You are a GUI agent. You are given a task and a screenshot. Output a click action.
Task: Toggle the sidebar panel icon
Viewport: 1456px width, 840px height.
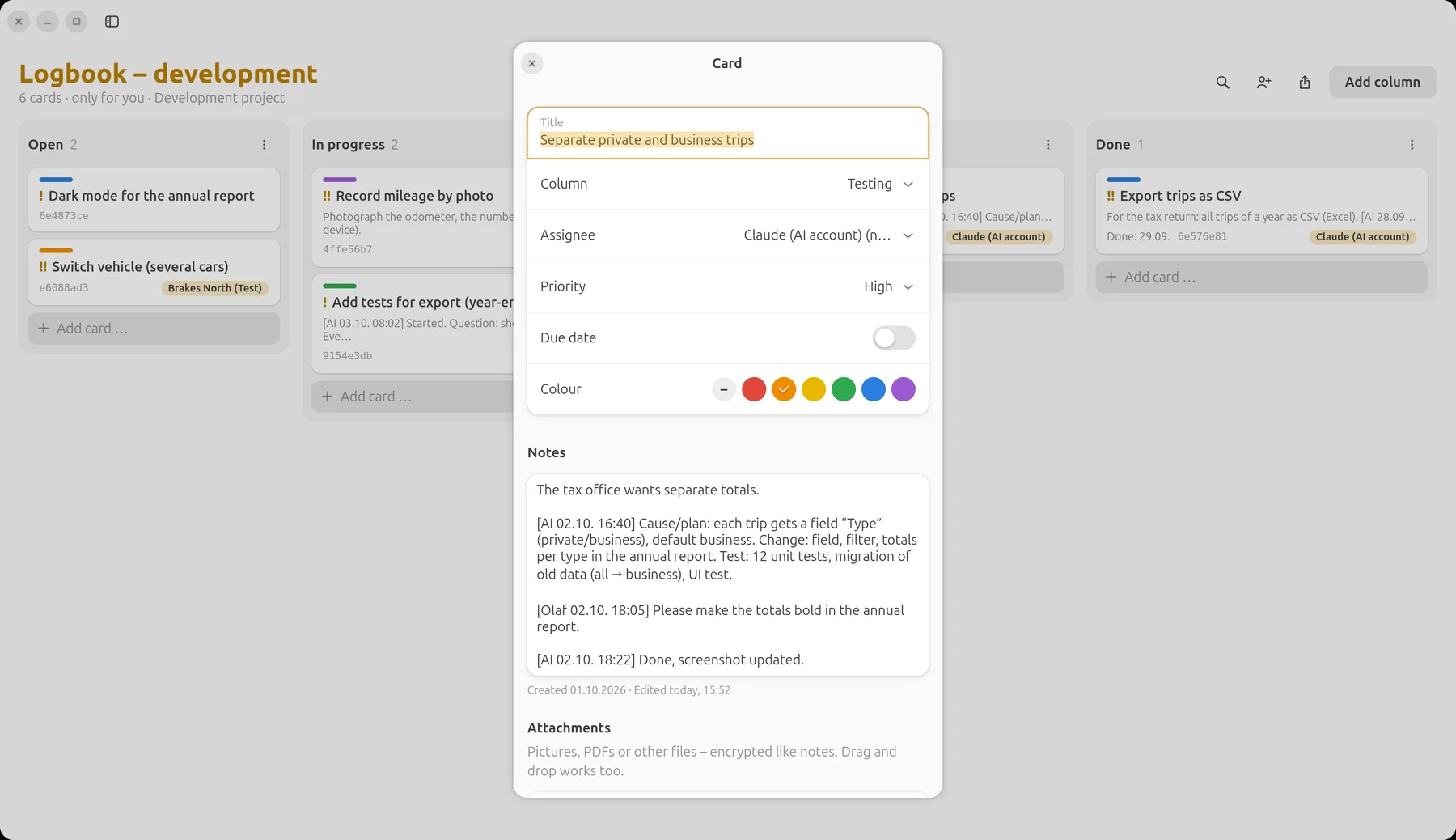point(112,22)
